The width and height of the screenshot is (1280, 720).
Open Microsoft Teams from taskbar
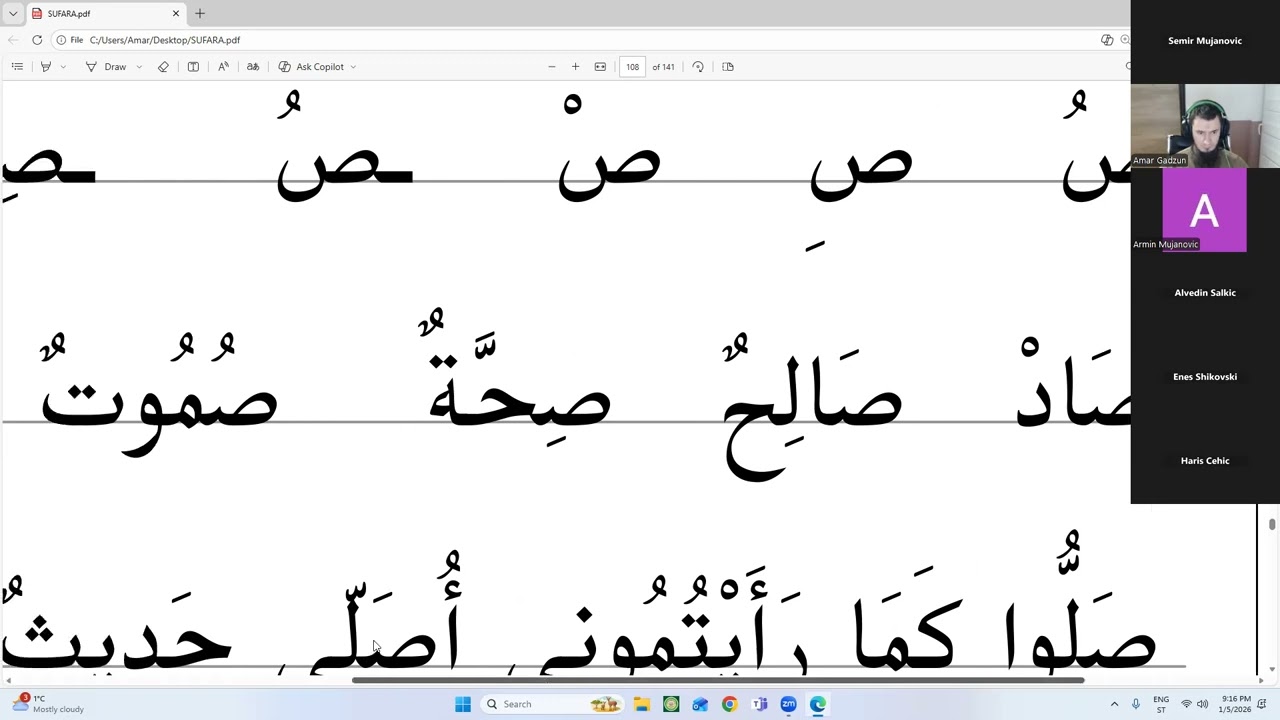(759, 704)
